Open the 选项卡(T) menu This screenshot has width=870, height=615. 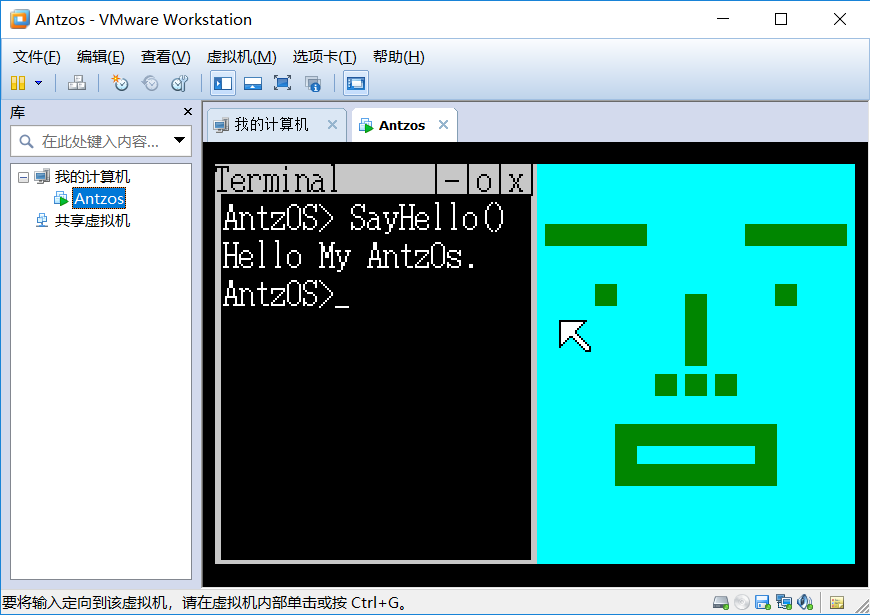[325, 57]
